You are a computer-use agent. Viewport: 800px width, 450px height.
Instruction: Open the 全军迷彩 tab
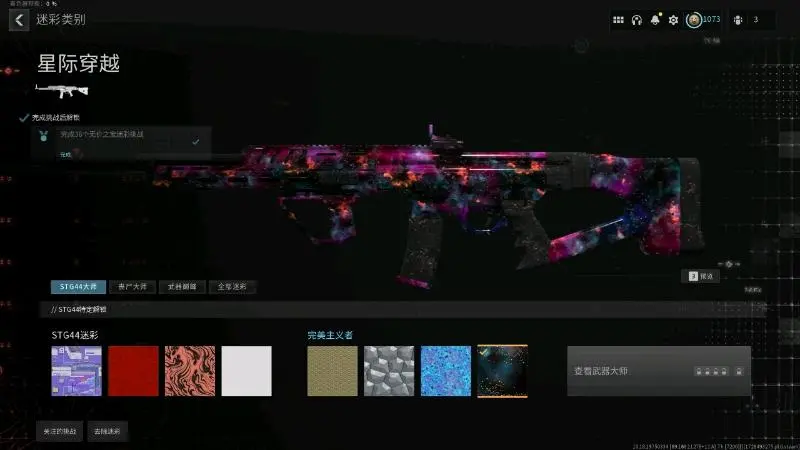tap(232, 287)
